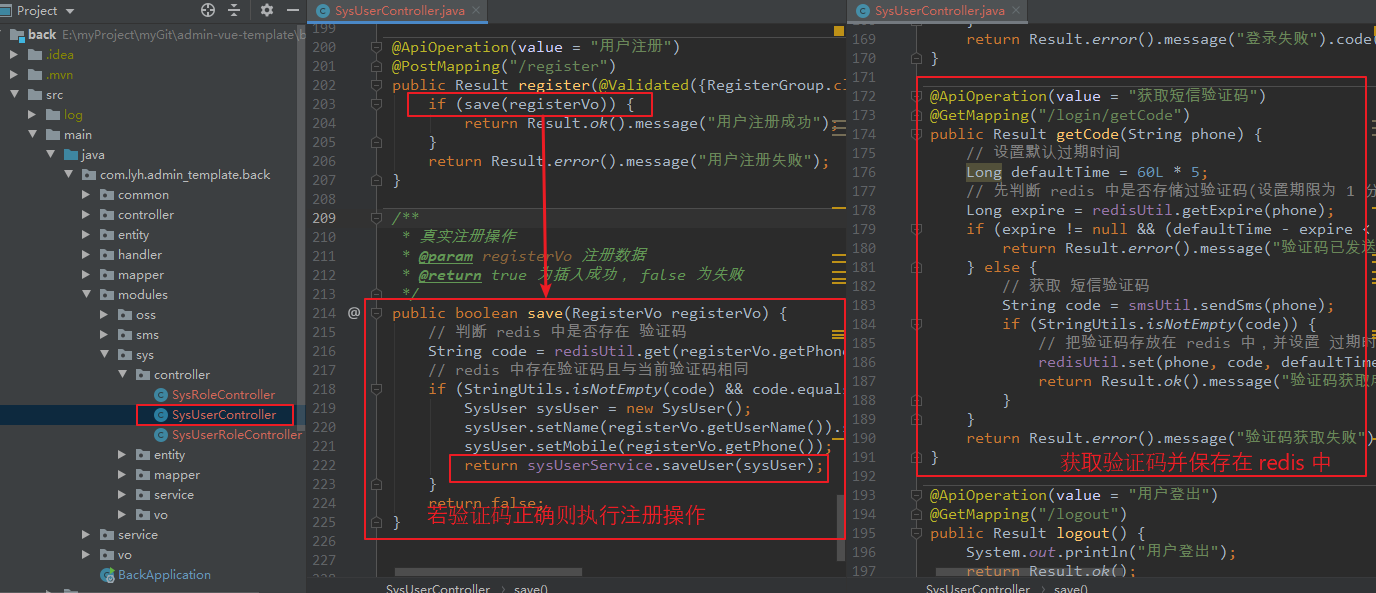1376x593 pixels.
Task: Toggle the javadoc fold marker at line 209
Action: (x=377, y=217)
